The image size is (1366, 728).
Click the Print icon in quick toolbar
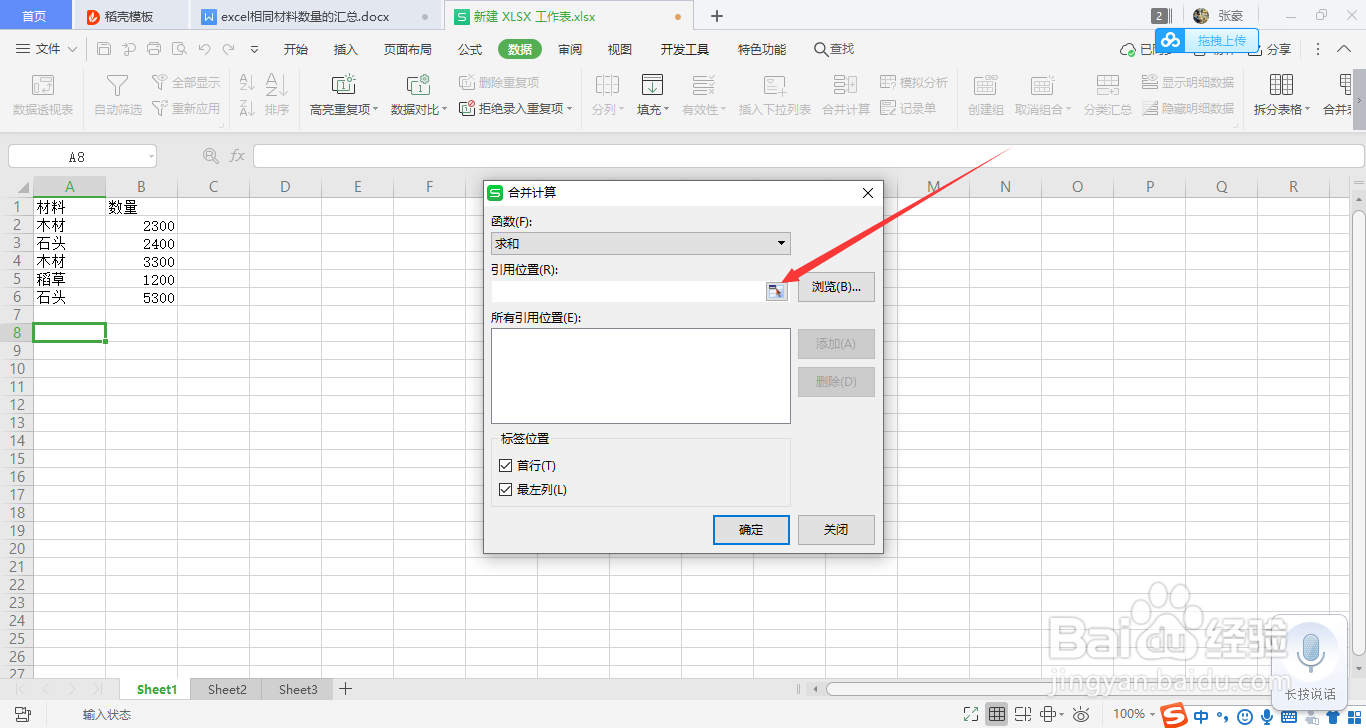(154, 49)
